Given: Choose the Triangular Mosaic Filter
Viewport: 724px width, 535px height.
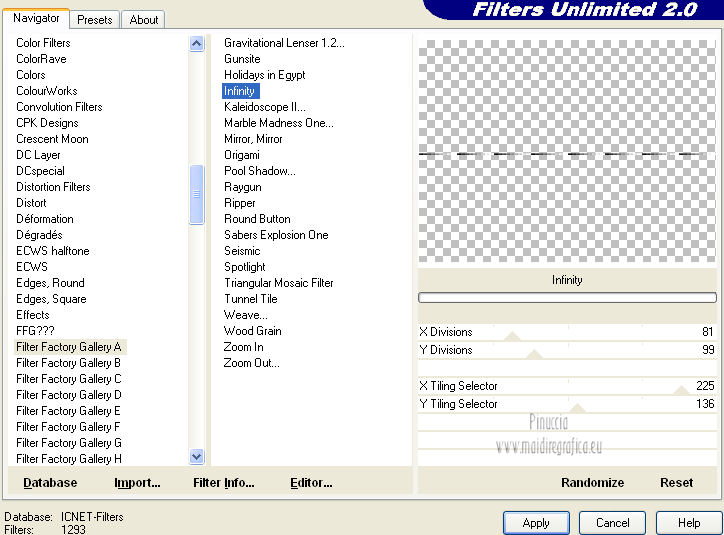Looking at the screenshot, I should point(279,283).
